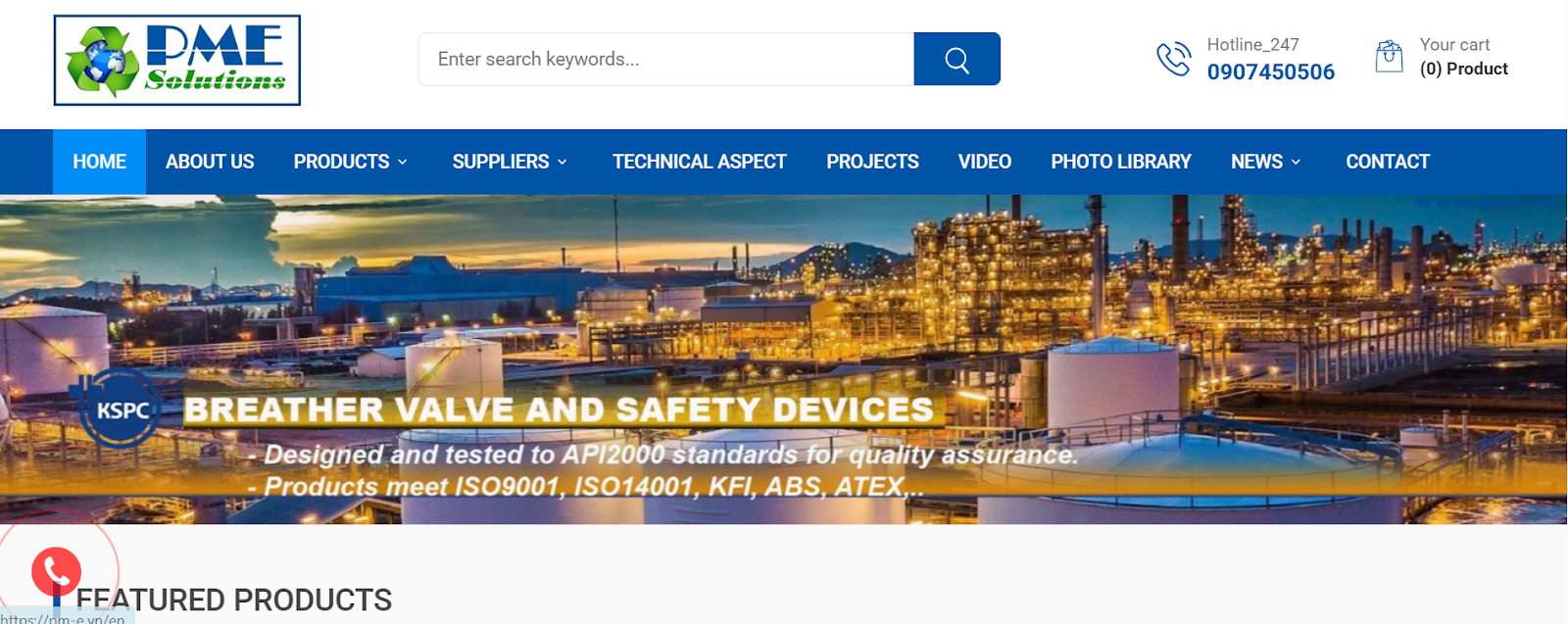Open the PRODUCTS menu
Viewport: 1568px width, 624px height.
pyautogui.click(x=341, y=162)
